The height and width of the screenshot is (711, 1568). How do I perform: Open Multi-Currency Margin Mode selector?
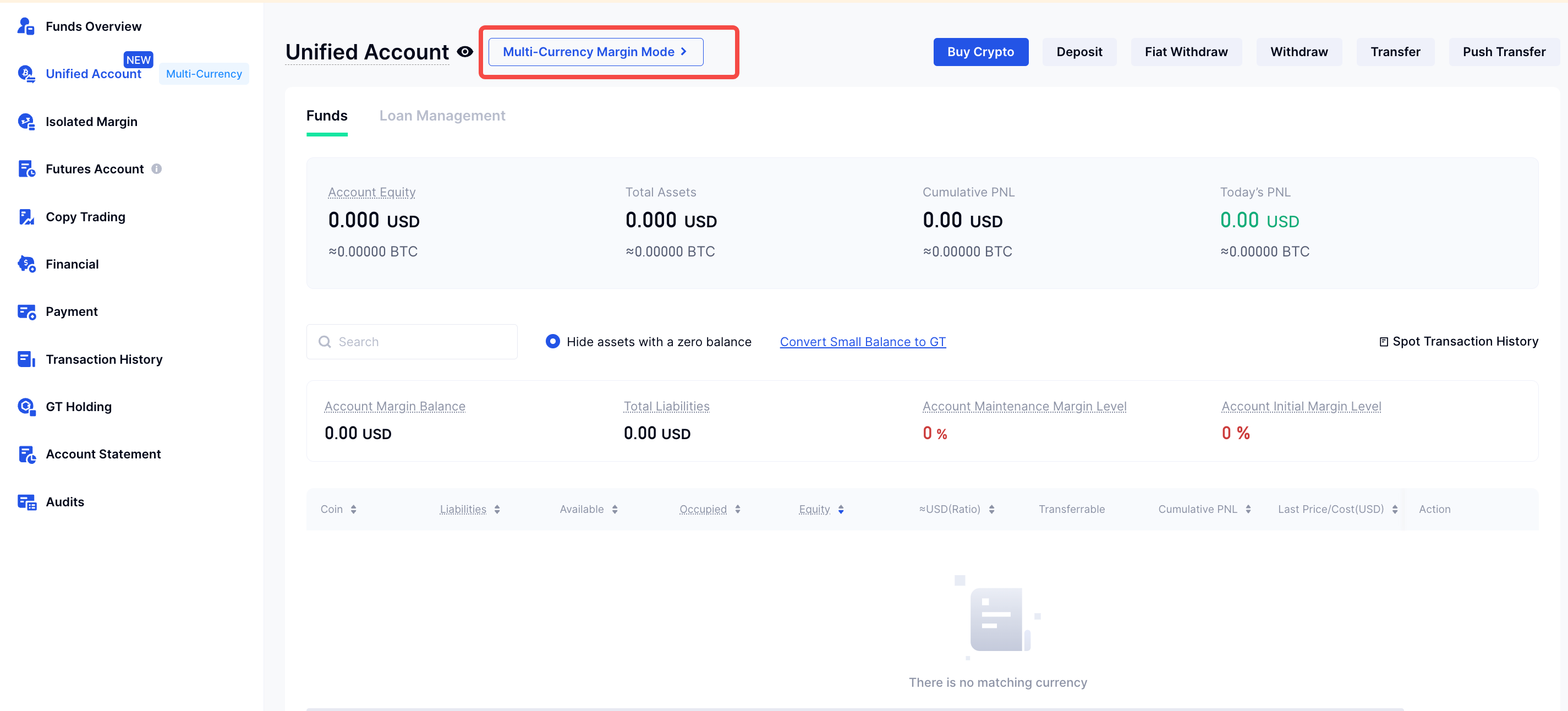point(595,52)
